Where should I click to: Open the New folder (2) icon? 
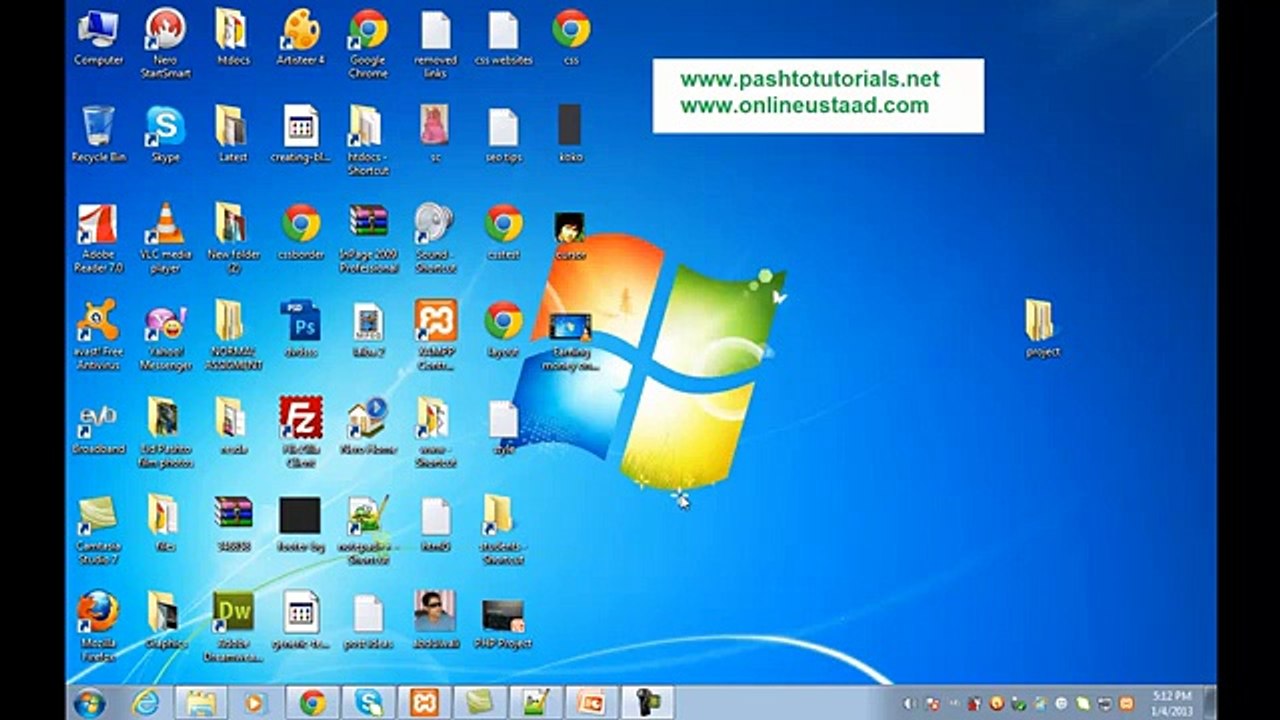click(x=233, y=239)
